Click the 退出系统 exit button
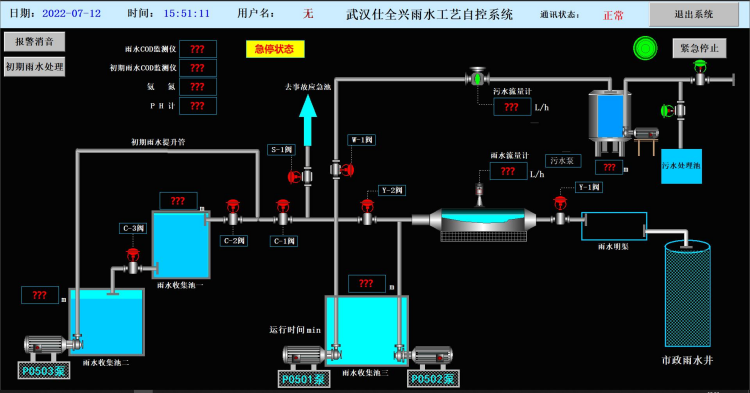Viewport: 750px width, 393px height. pos(694,14)
